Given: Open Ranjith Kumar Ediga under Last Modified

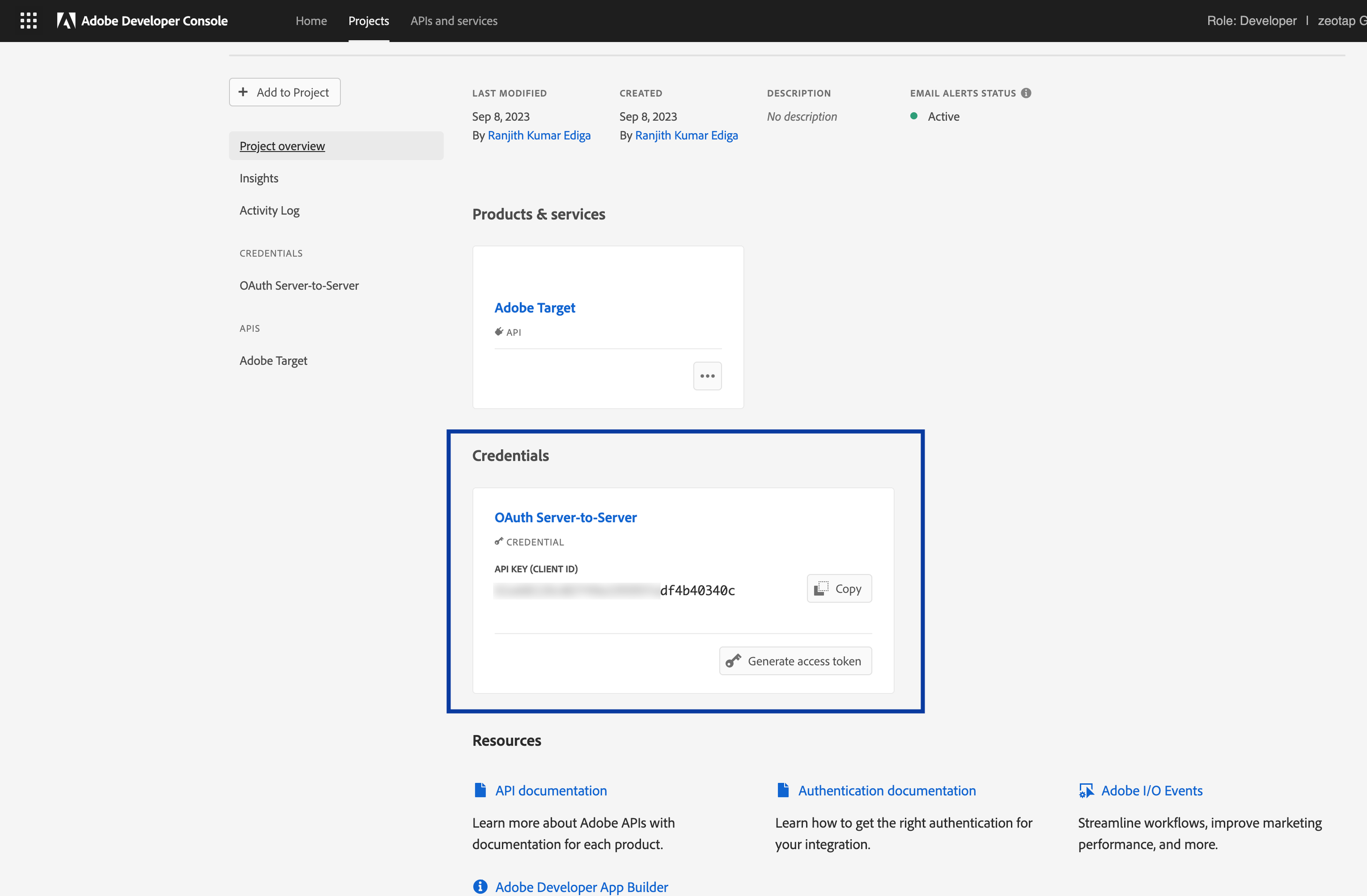Looking at the screenshot, I should click(x=539, y=136).
